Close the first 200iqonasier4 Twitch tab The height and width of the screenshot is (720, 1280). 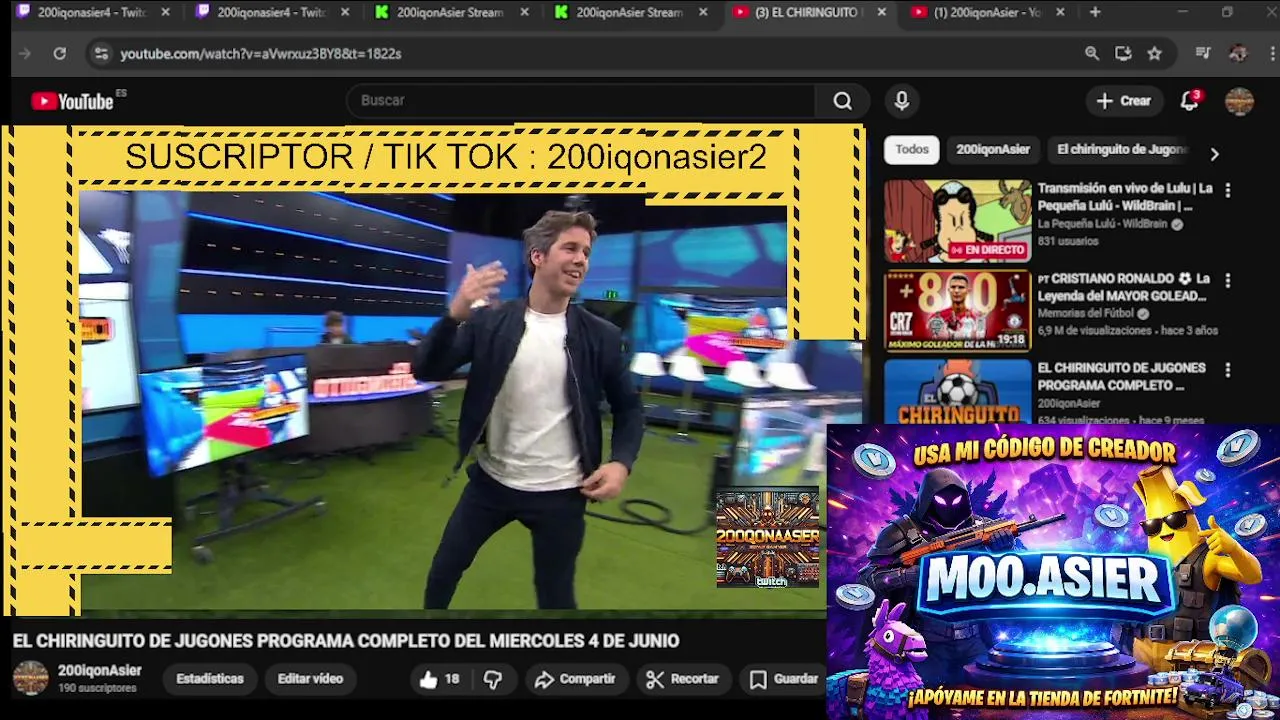[165, 12]
